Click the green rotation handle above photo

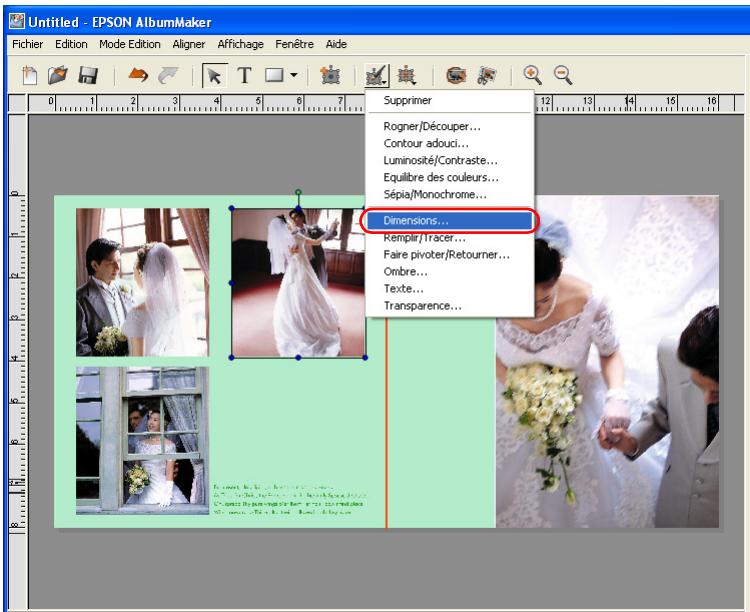click(x=298, y=192)
